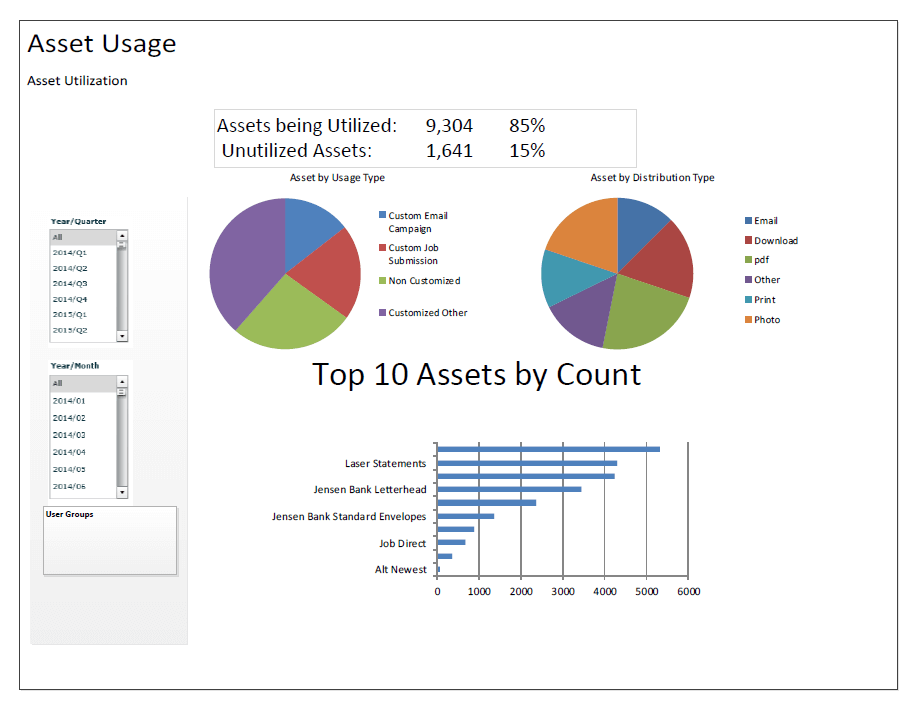Click Year/Month list scroll down arrow

tap(122, 492)
